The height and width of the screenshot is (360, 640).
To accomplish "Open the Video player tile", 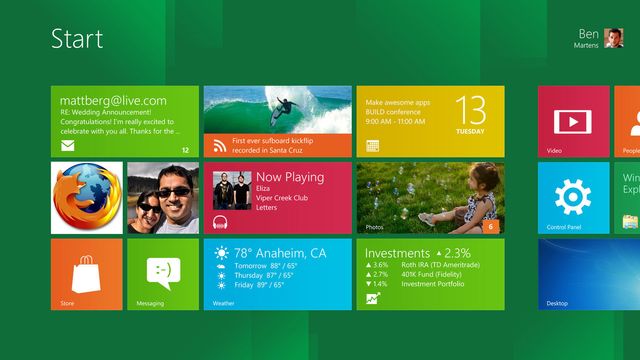I will click(573, 122).
